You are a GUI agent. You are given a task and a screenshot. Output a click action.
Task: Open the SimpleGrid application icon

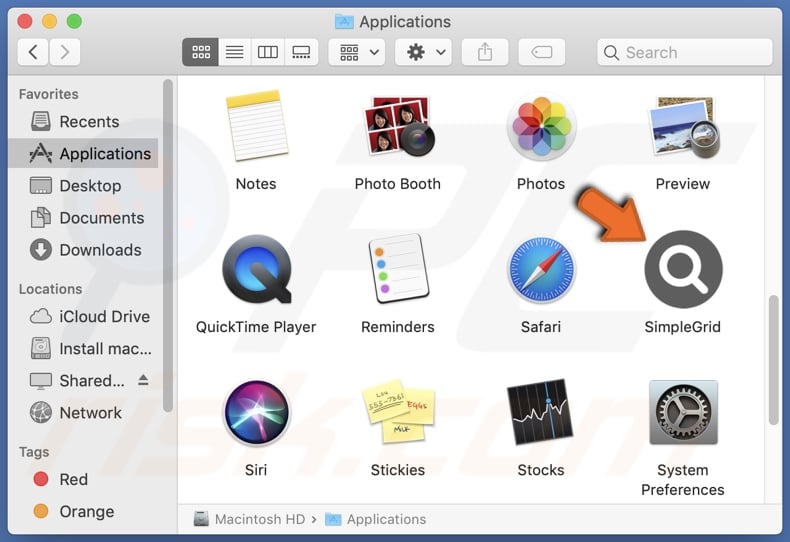(683, 270)
